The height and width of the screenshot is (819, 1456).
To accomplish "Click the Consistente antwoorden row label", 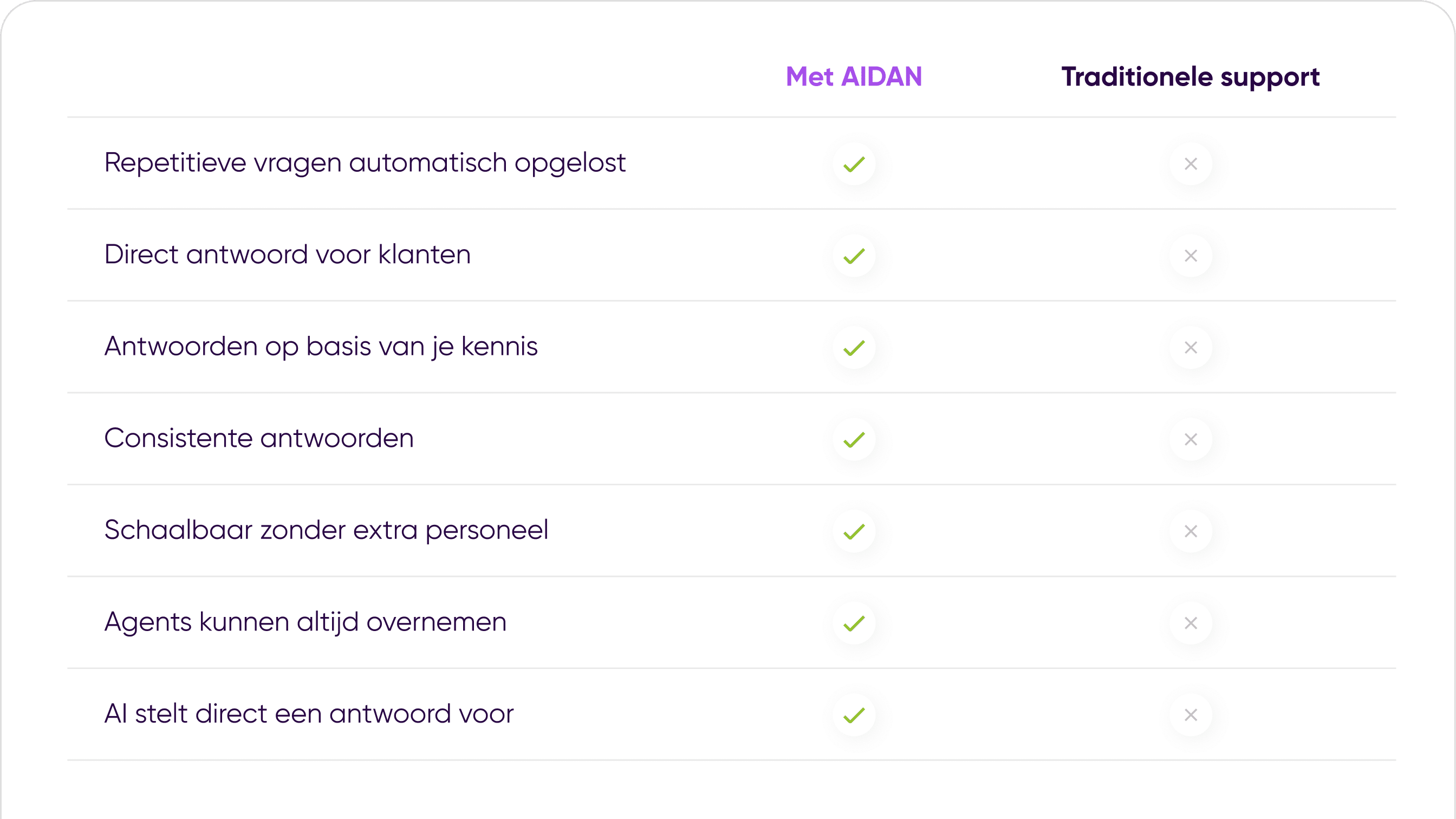I will (x=259, y=438).
